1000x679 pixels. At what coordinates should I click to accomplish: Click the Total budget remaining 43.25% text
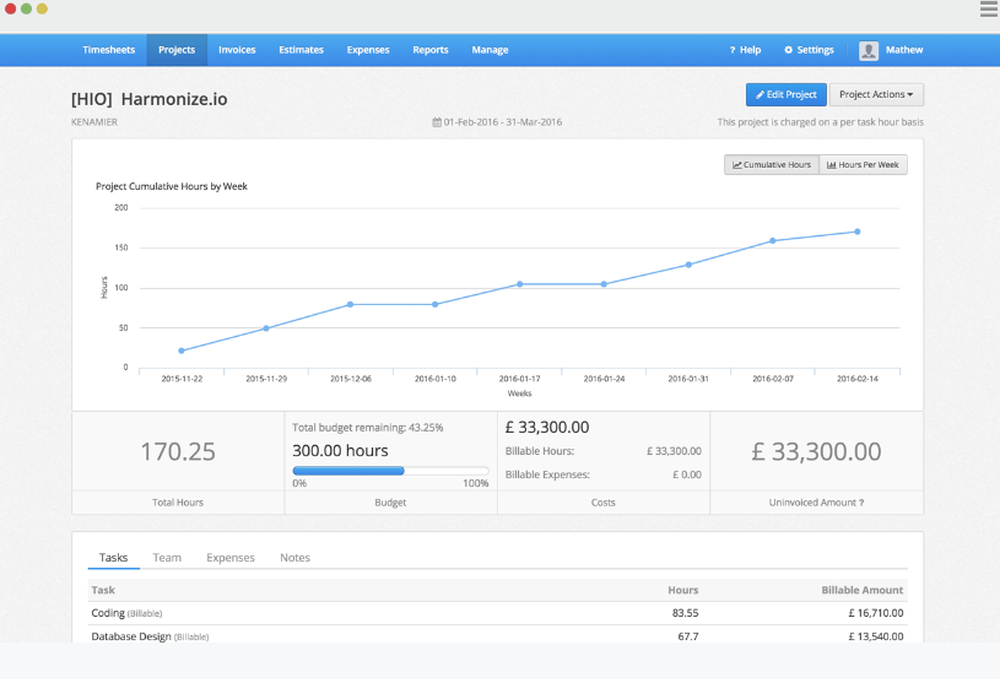pyautogui.click(x=367, y=427)
